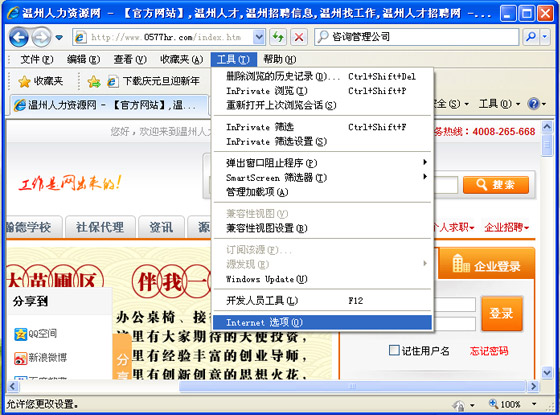Click the Refresh page icon
Screen dimensions: 560x415
(278, 37)
